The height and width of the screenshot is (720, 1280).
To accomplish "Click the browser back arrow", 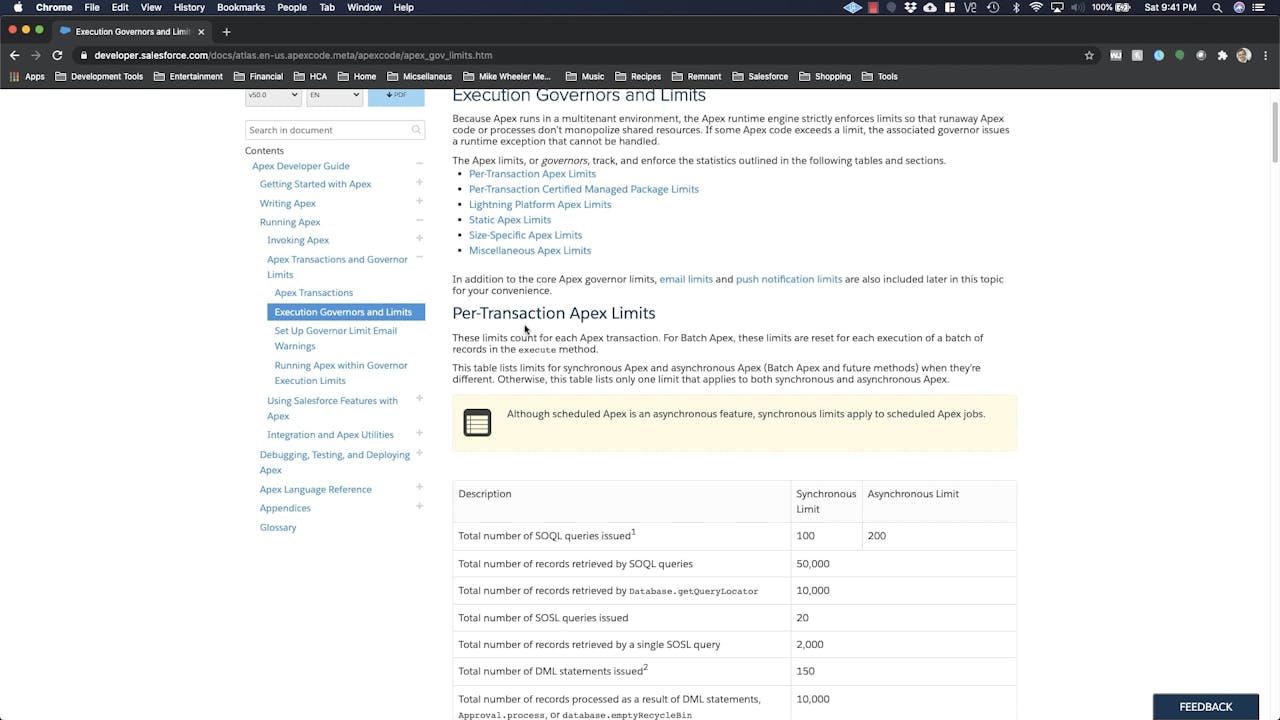I will coord(14,55).
